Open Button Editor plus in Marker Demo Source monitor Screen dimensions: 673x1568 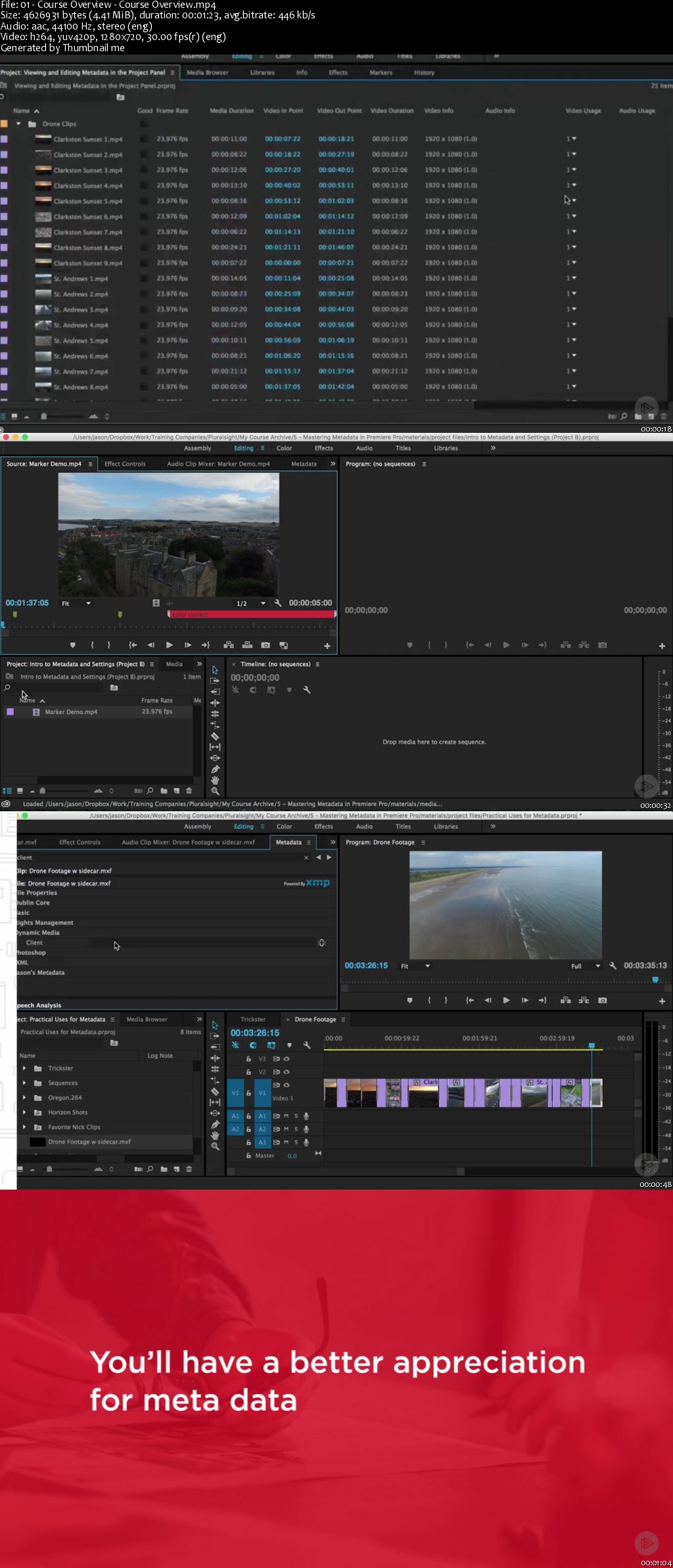[x=327, y=646]
